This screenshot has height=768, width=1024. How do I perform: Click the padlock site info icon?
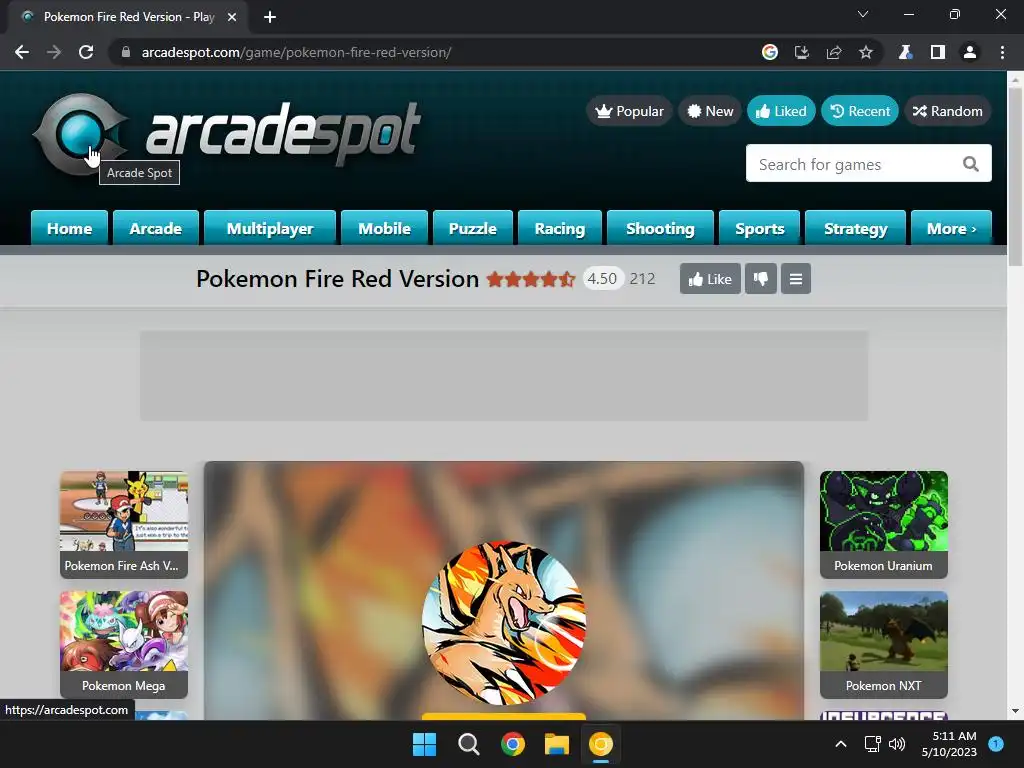126,52
